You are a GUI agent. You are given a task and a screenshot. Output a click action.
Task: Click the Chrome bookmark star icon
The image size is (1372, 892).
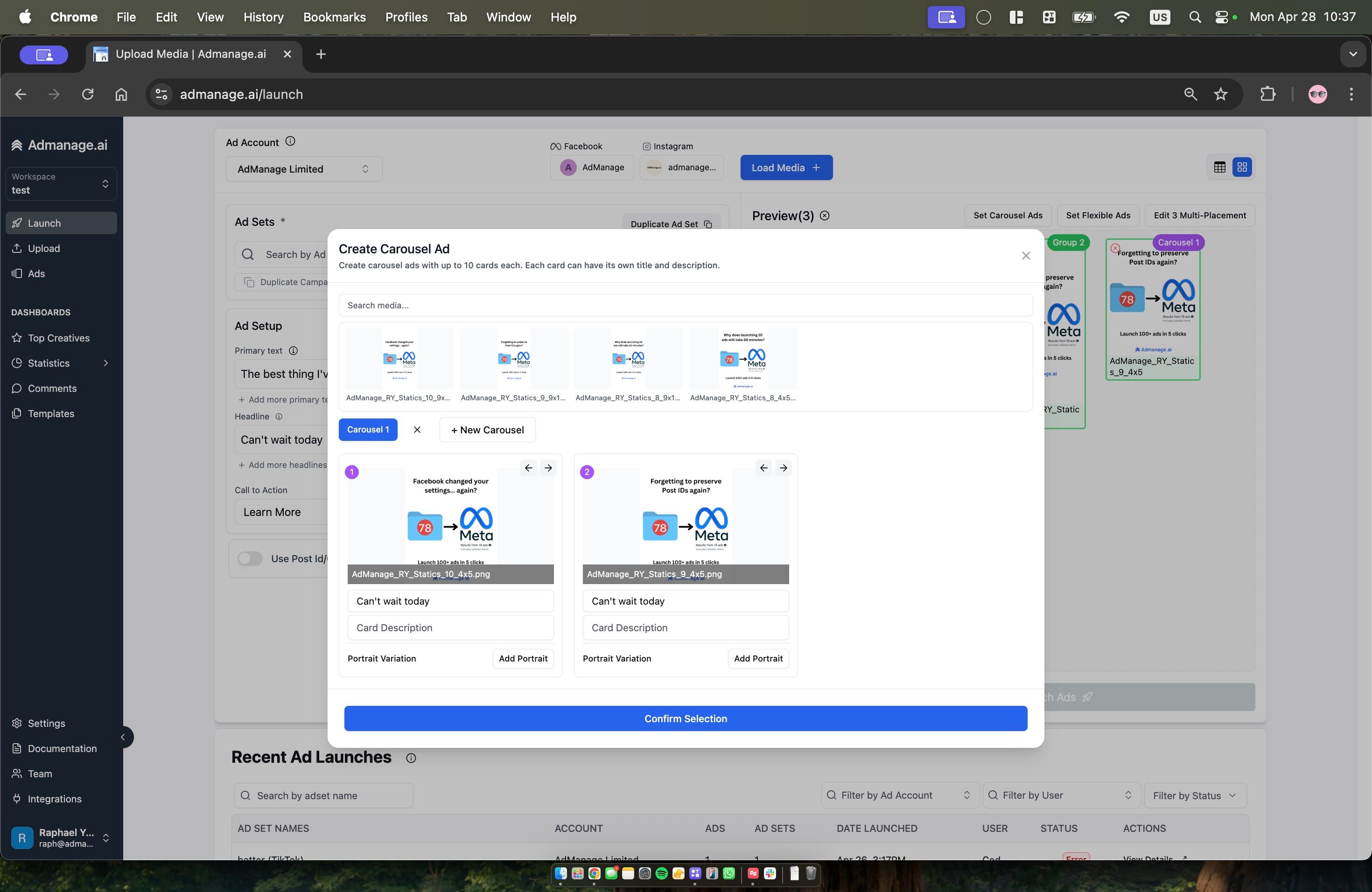point(1220,94)
